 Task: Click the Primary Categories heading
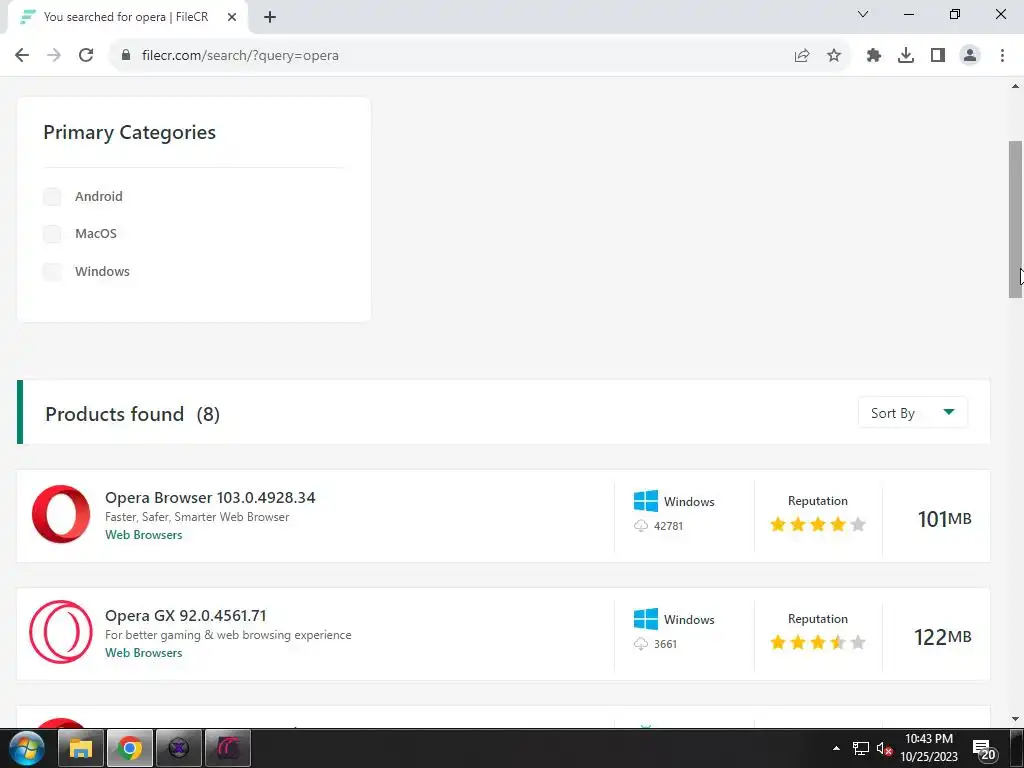(x=129, y=133)
